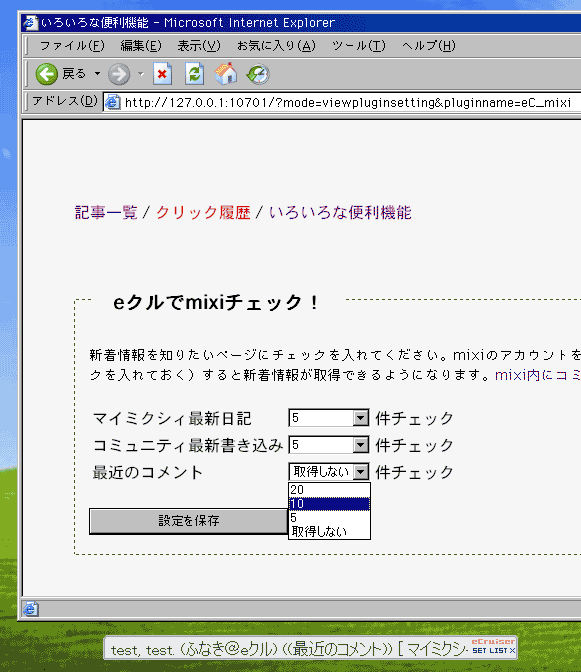Go to home page via house icon
Screen dimensions: 581x672
tap(226, 74)
